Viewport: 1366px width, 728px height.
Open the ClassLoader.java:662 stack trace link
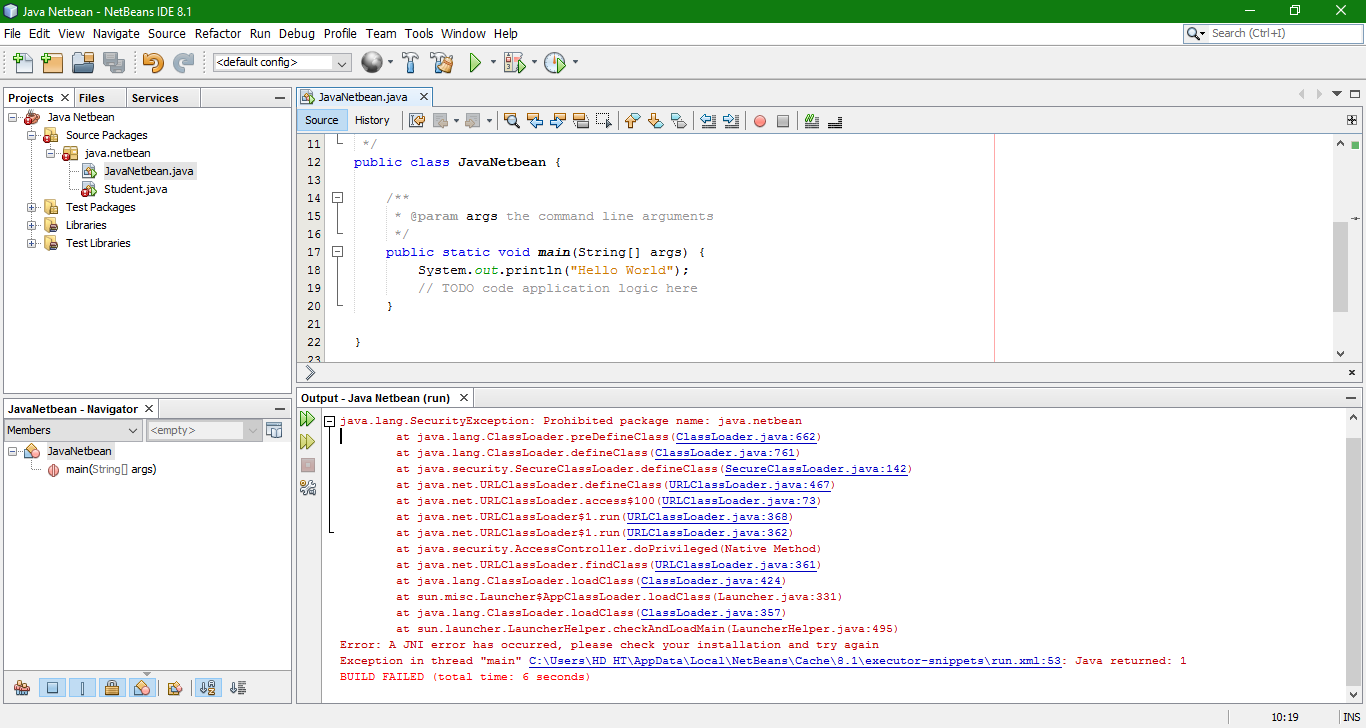pyautogui.click(x=746, y=437)
